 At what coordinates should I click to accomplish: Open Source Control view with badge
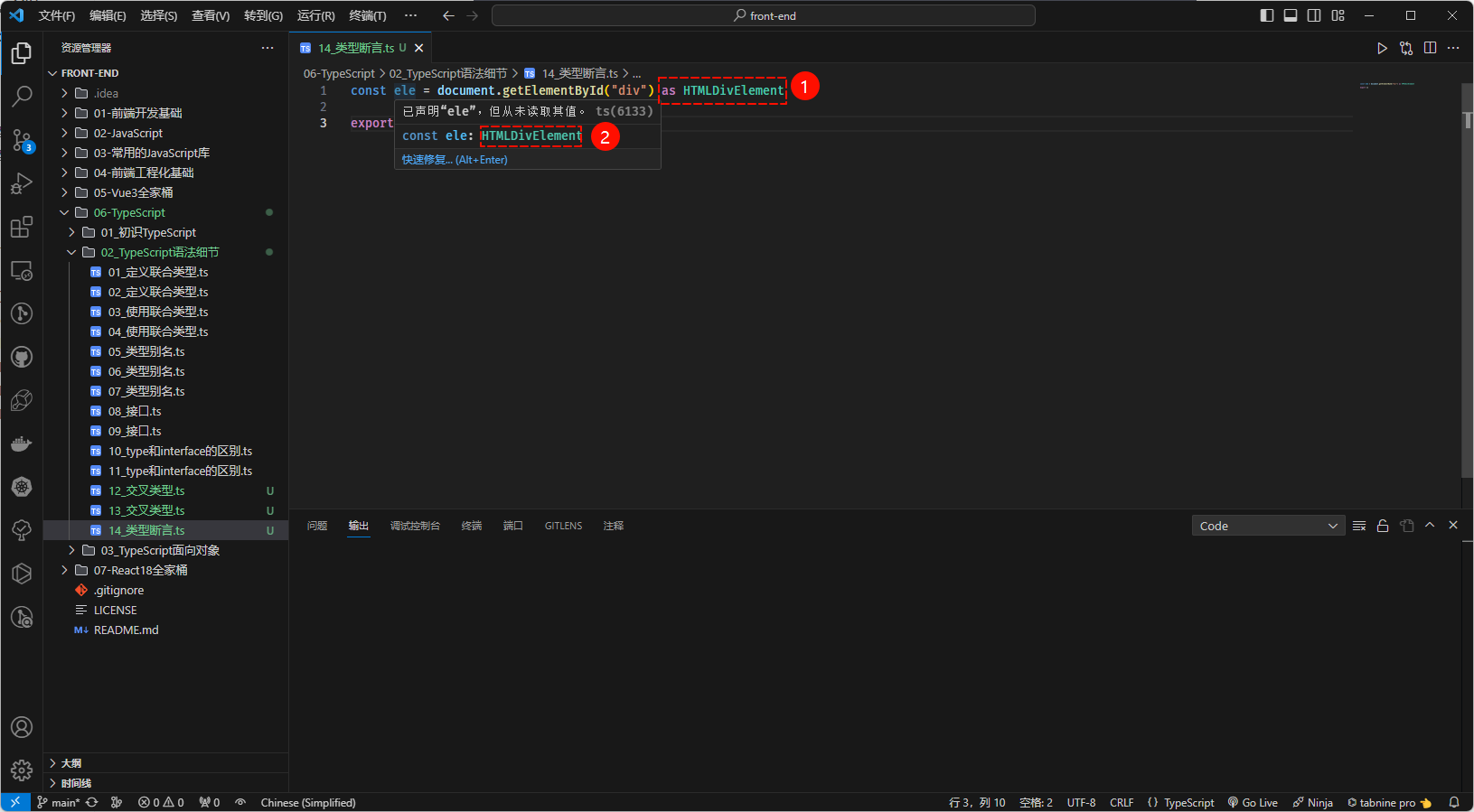pos(22,140)
